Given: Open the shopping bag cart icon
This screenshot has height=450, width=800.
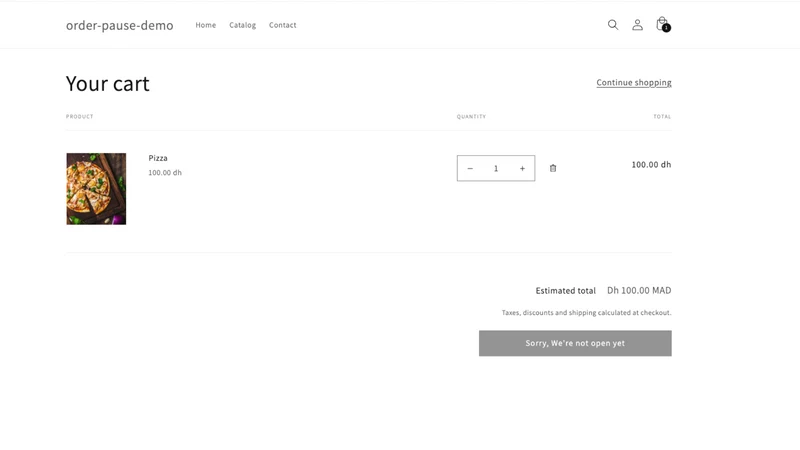Looking at the screenshot, I should [663, 24].
